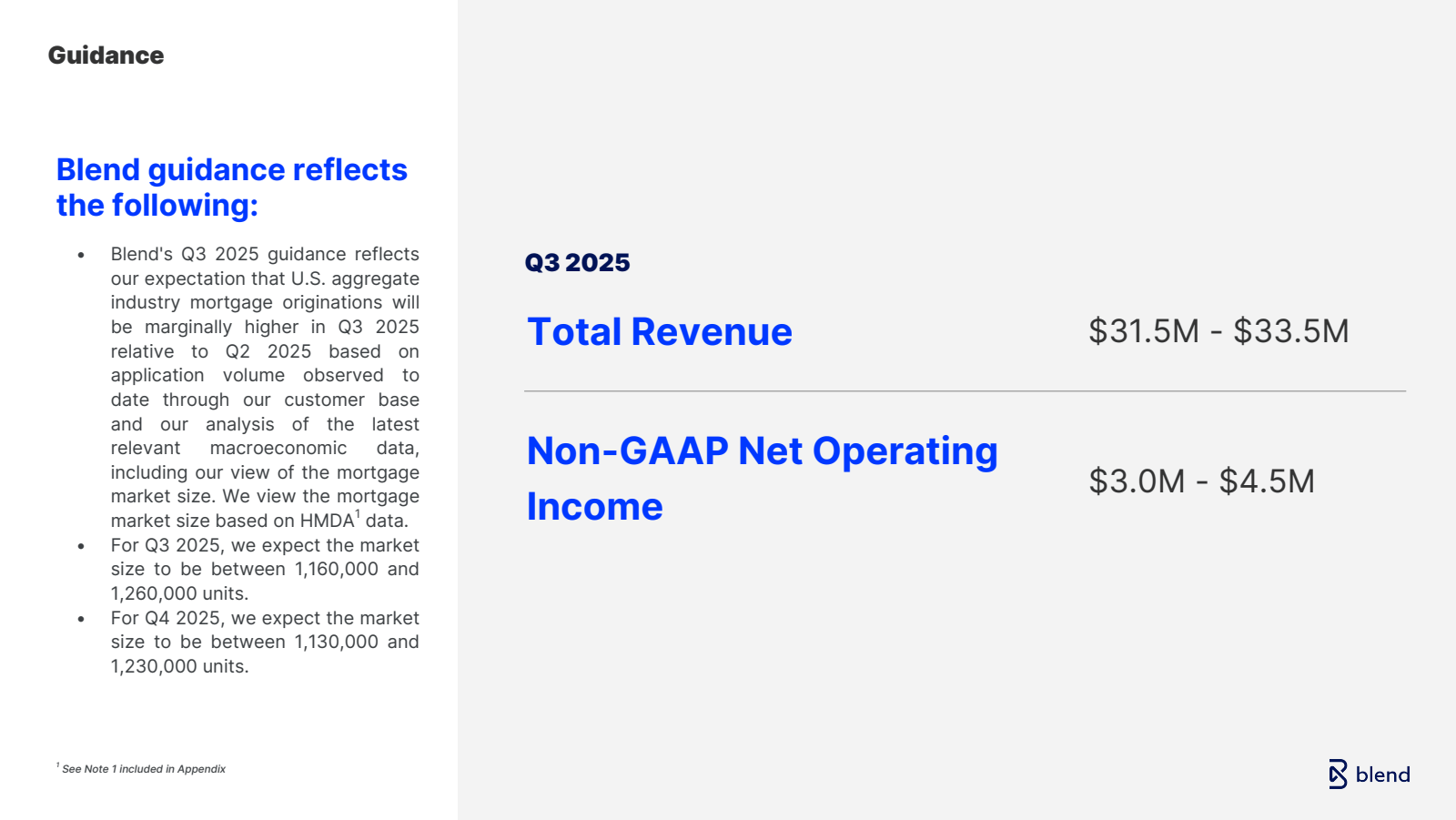1456x820 pixels.
Task: Click the first bullet point marker
Action: point(82,256)
